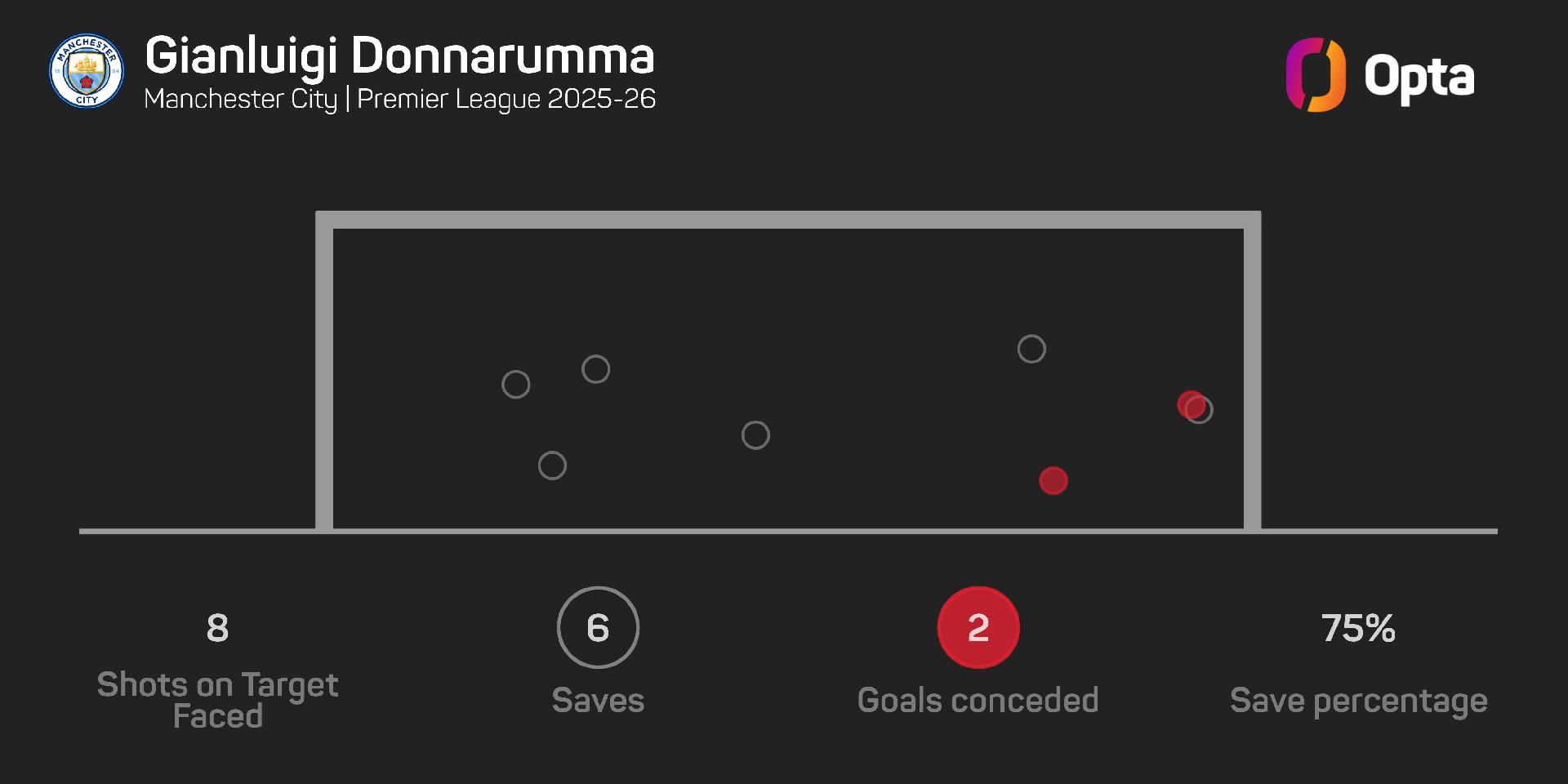The height and width of the screenshot is (784, 1568).
Task: Click the Goals conceded text label
Action: (x=978, y=700)
